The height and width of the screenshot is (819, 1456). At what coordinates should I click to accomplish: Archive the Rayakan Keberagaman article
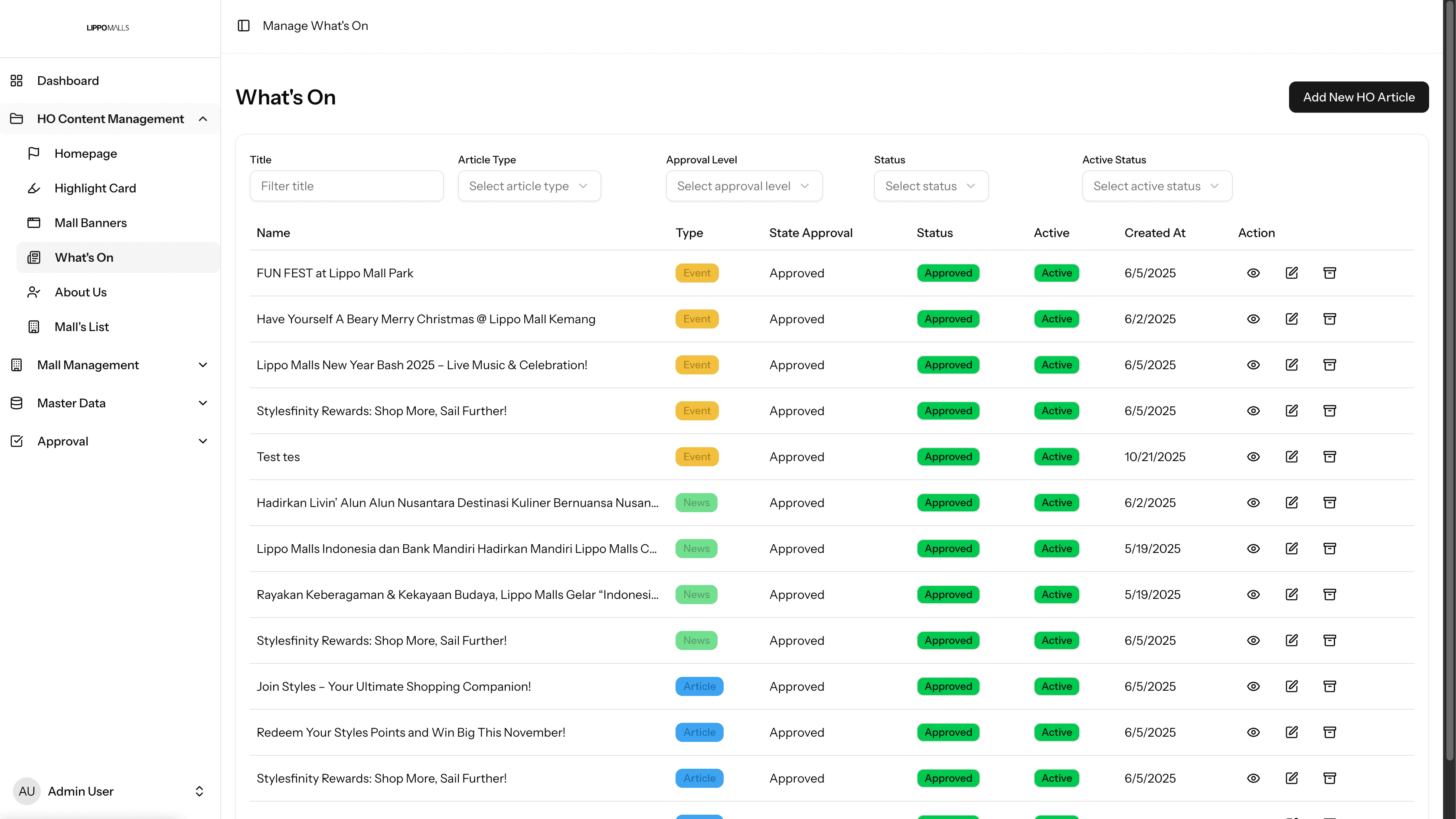click(x=1329, y=595)
